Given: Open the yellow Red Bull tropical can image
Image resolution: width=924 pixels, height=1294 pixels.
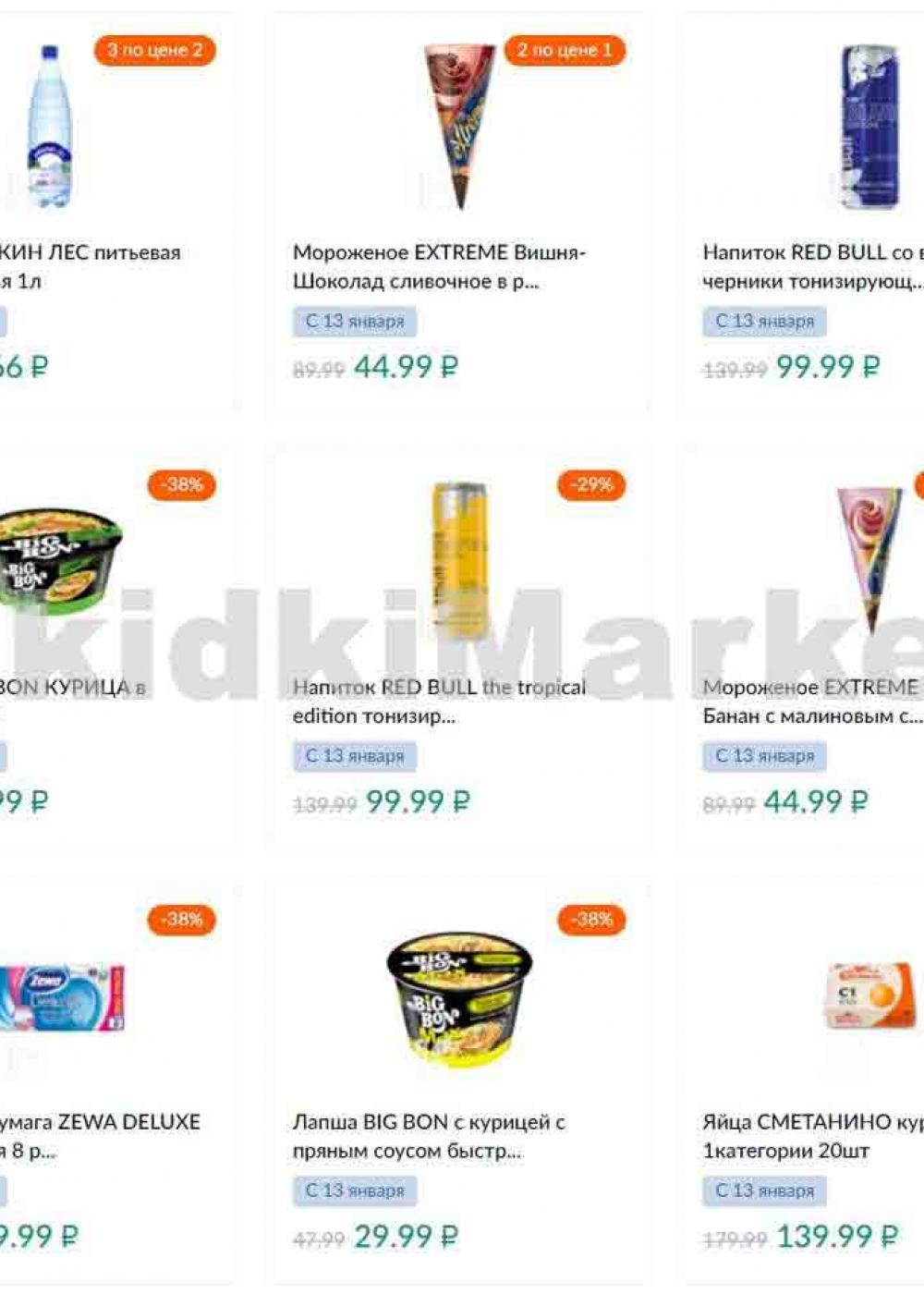Looking at the screenshot, I should (x=459, y=555).
